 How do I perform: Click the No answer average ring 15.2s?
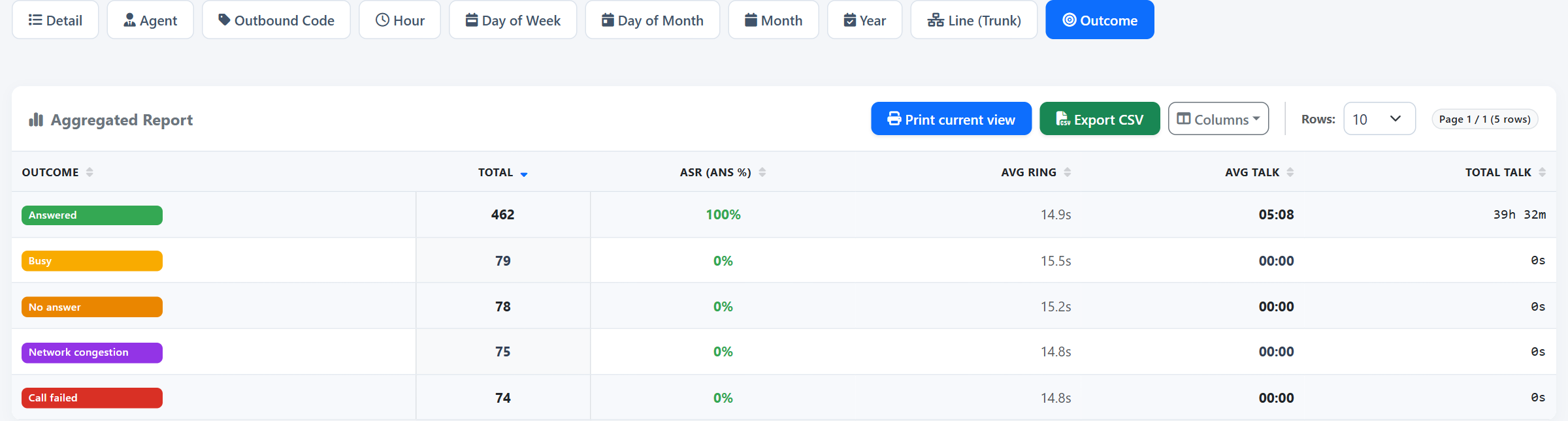tap(1056, 307)
